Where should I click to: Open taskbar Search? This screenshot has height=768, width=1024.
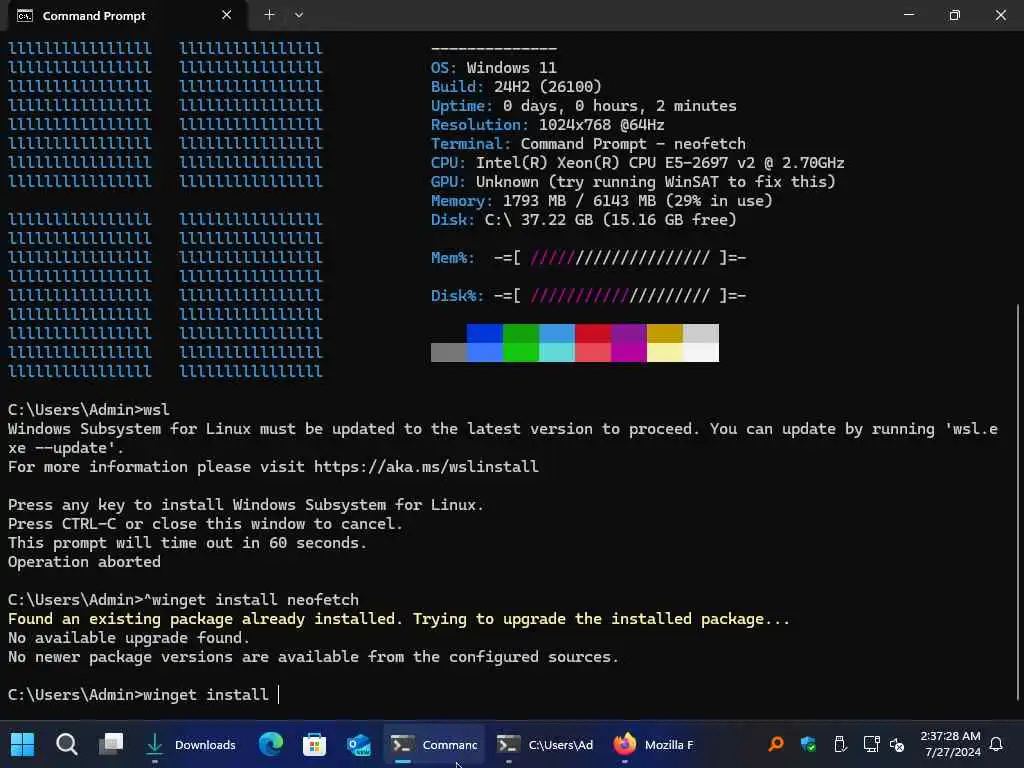67,744
